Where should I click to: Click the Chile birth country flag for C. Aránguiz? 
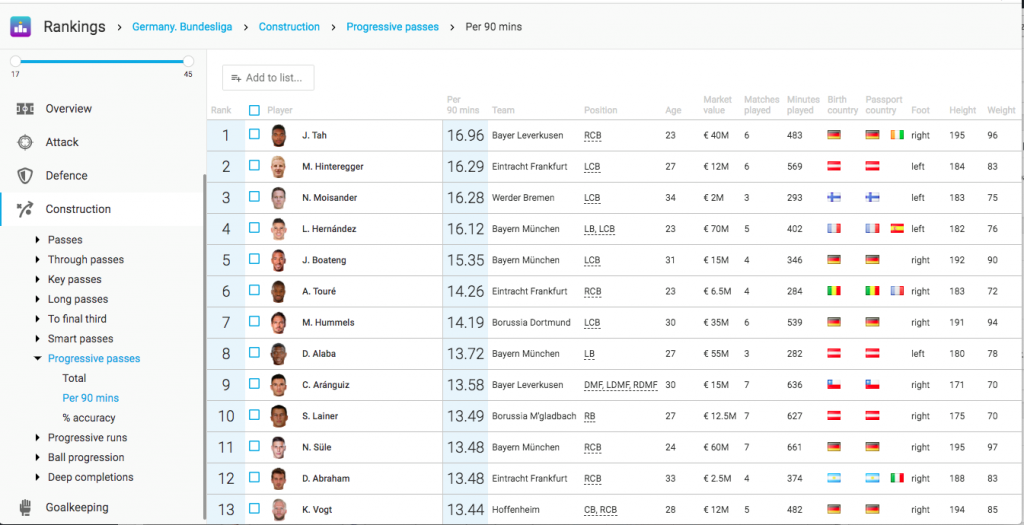pyautogui.click(x=834, y=384)
